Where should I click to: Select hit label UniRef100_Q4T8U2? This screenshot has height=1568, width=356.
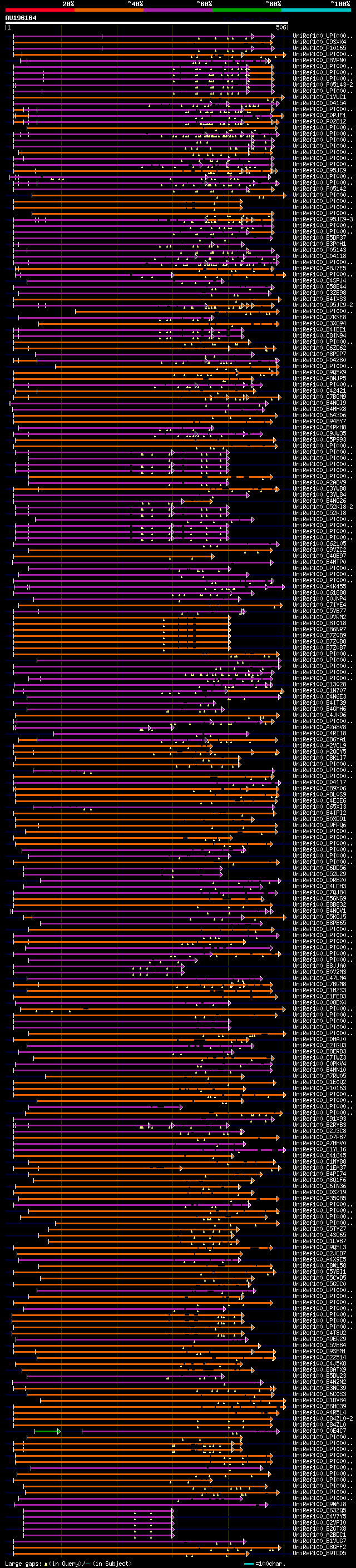[319, 1332]
